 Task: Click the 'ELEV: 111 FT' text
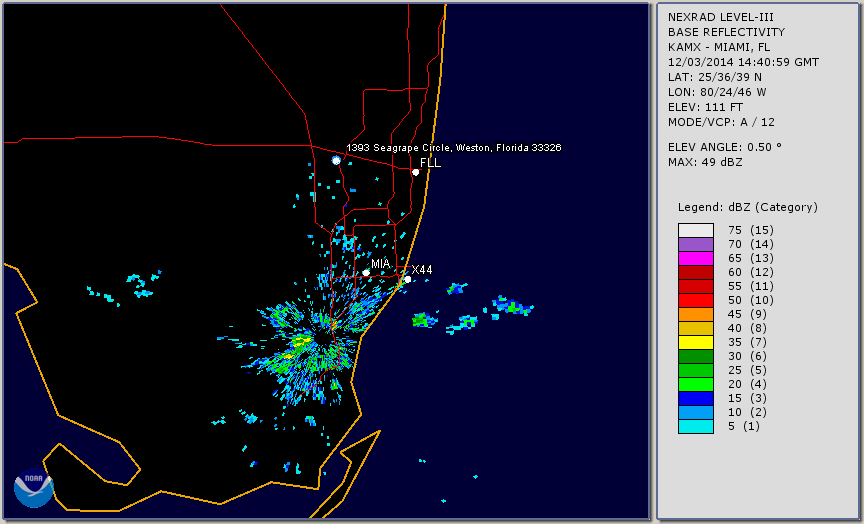tap(705, 107)
